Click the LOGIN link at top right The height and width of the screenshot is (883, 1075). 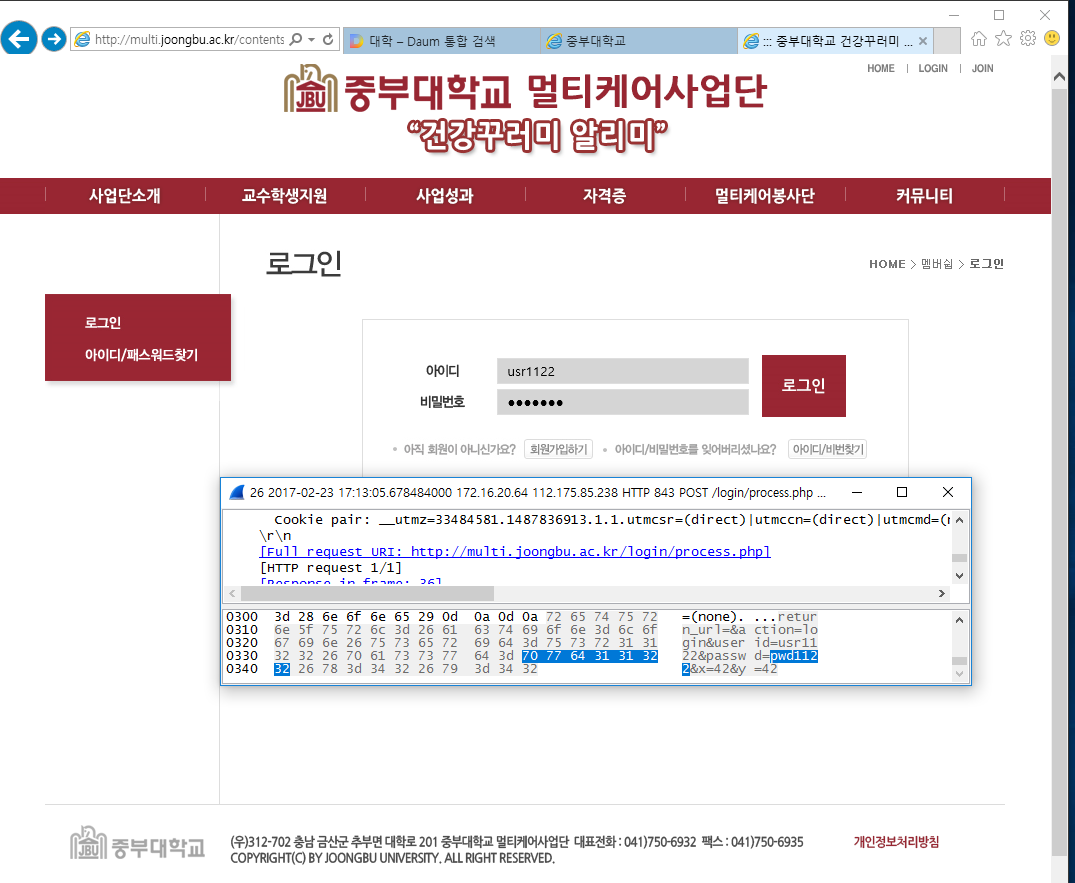point(932,69)
